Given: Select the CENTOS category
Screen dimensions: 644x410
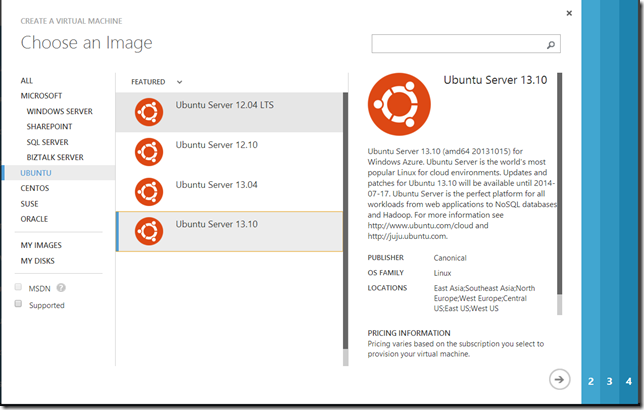Looking at the screenshot, I should (35, 188).
